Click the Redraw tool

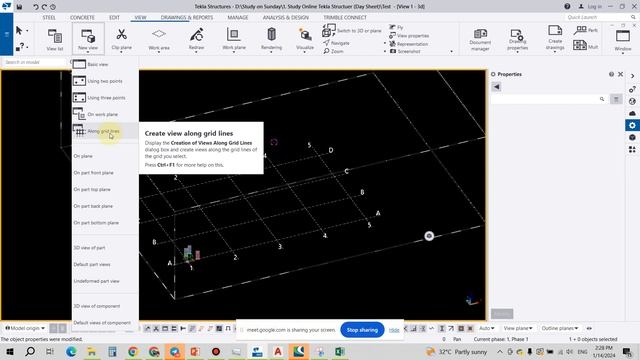pos(196,39)
